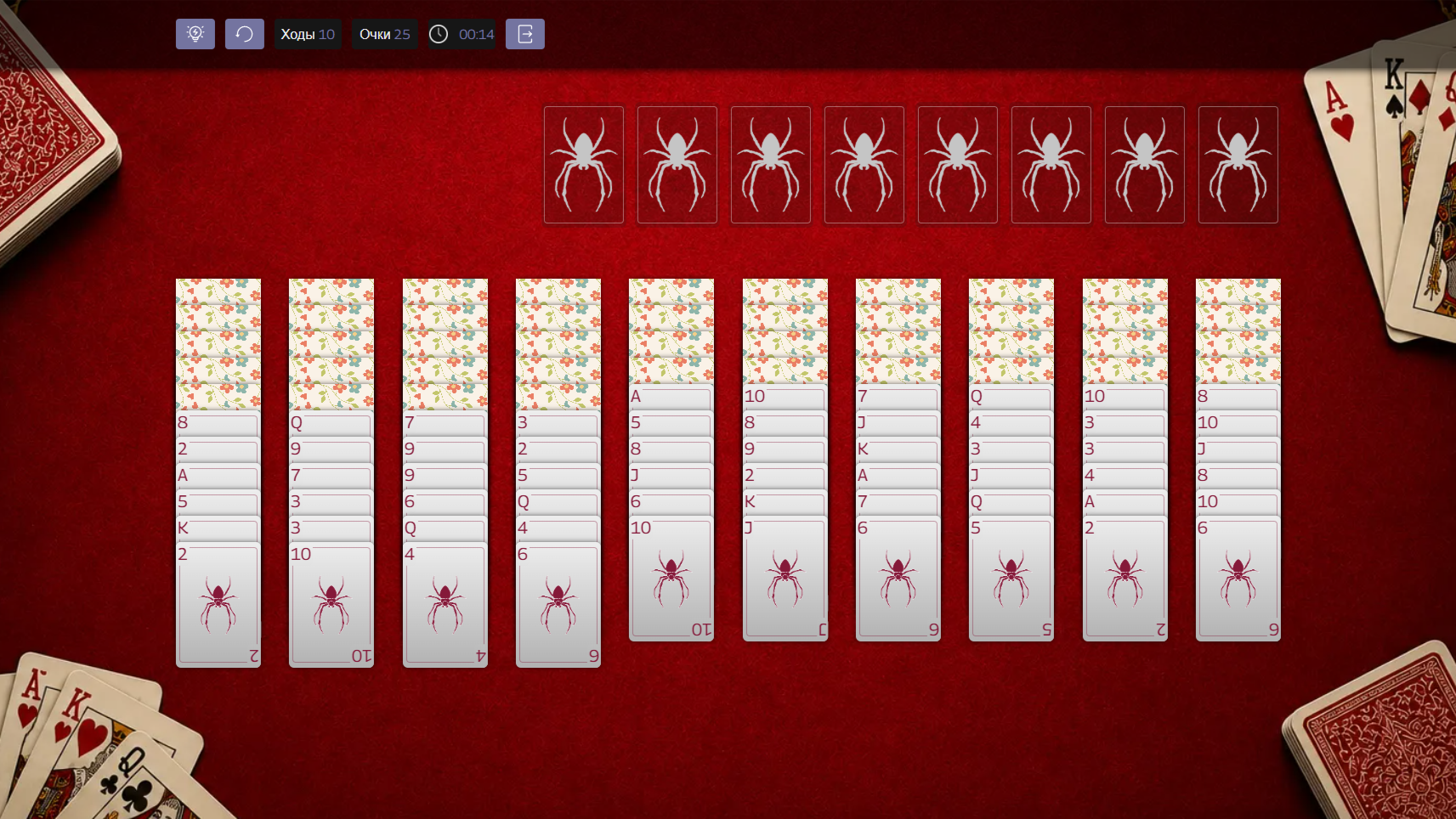1456x819 pixels.
Task: Select the bottom 4 card in third column
Action: click(445, 605)
